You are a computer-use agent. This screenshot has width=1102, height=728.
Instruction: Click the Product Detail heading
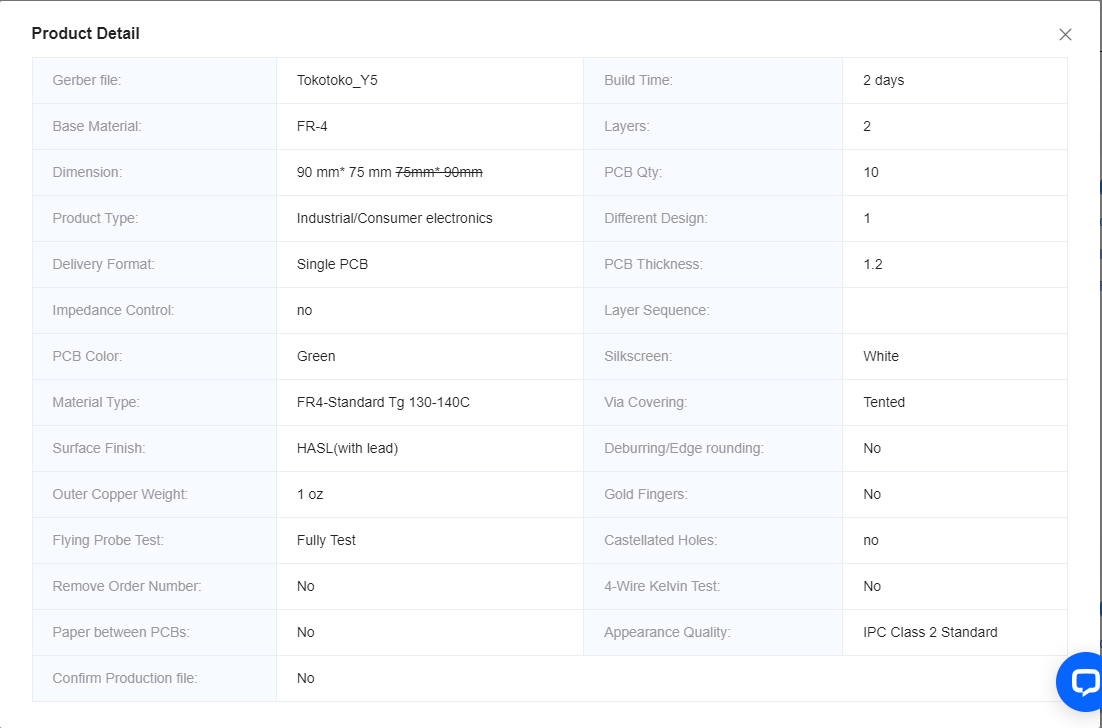pos(86,33)
